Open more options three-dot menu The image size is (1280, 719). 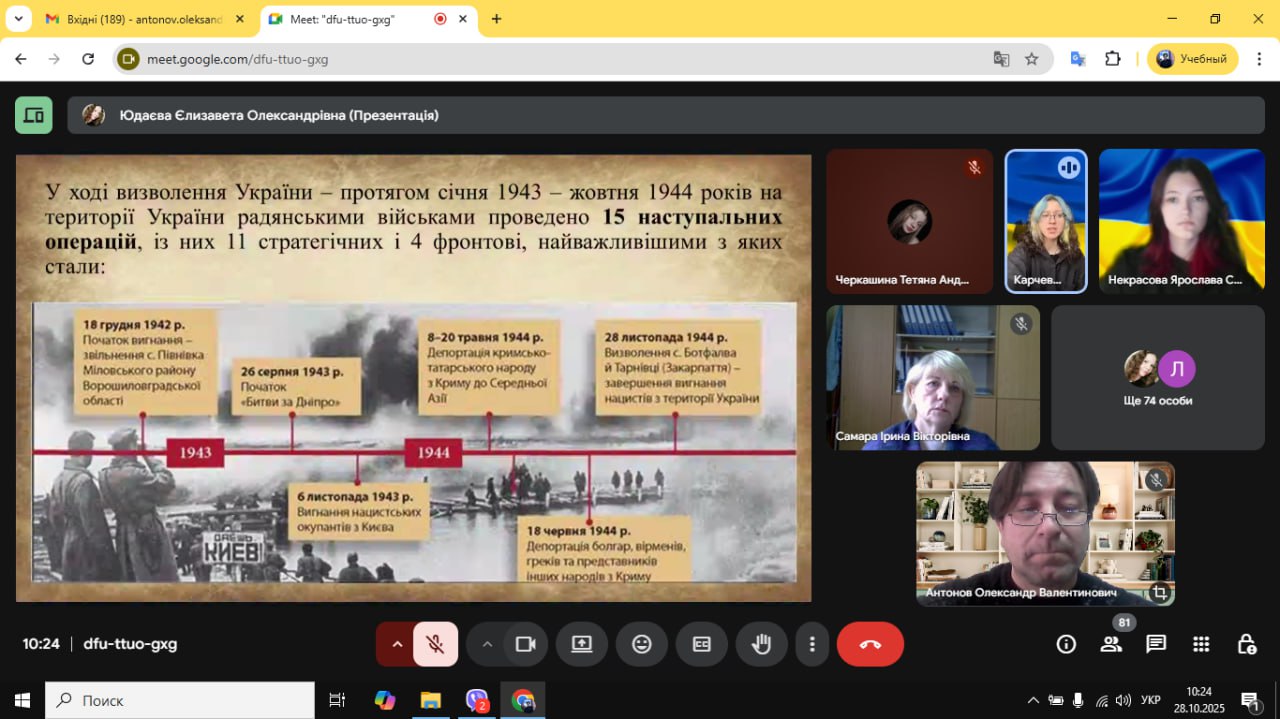pos(813,644)
